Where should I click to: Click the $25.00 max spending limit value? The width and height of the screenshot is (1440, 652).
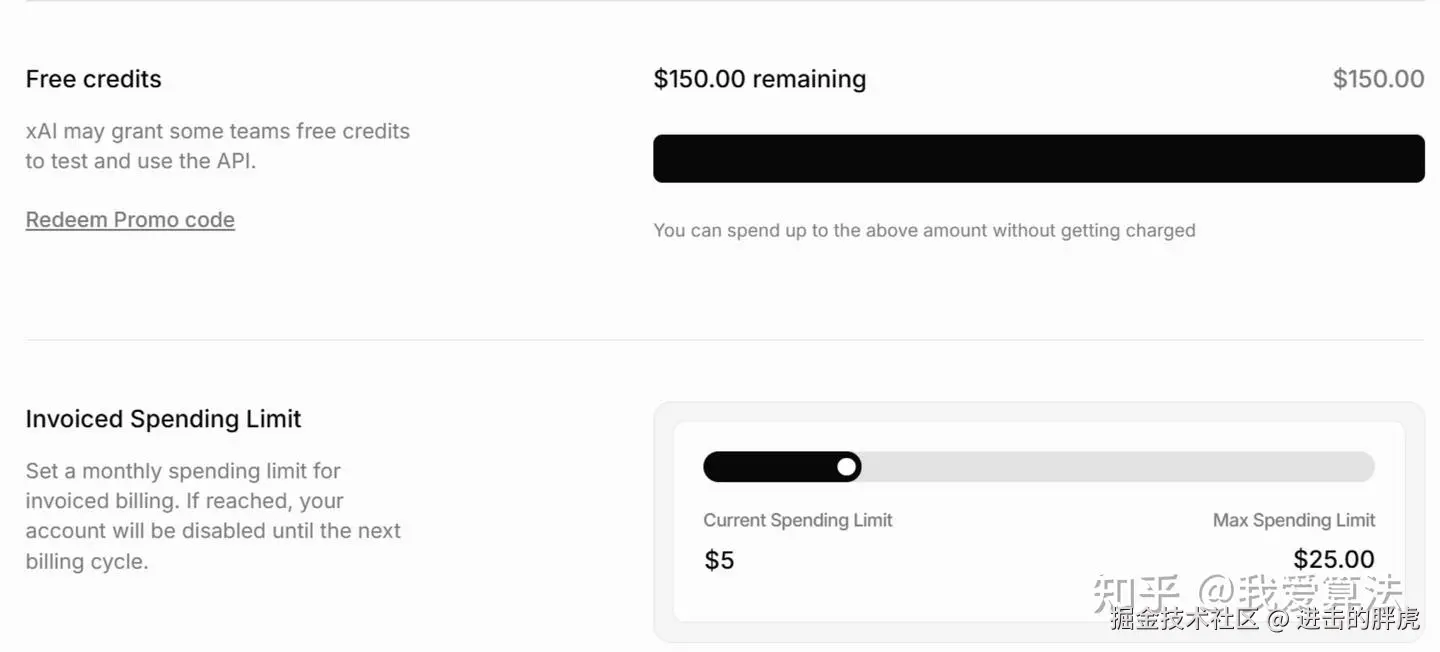point(1333,559)
